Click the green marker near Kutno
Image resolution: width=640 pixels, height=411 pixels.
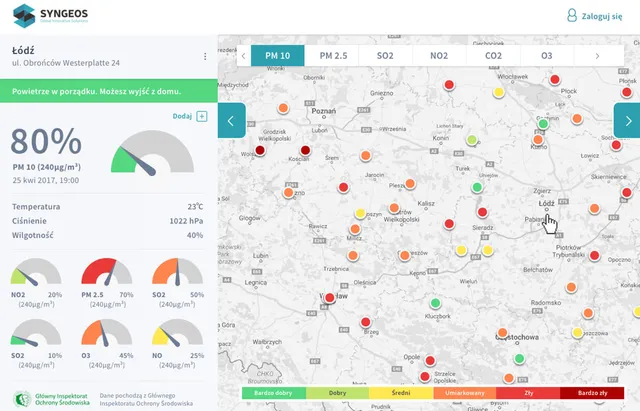coord(543,124)
